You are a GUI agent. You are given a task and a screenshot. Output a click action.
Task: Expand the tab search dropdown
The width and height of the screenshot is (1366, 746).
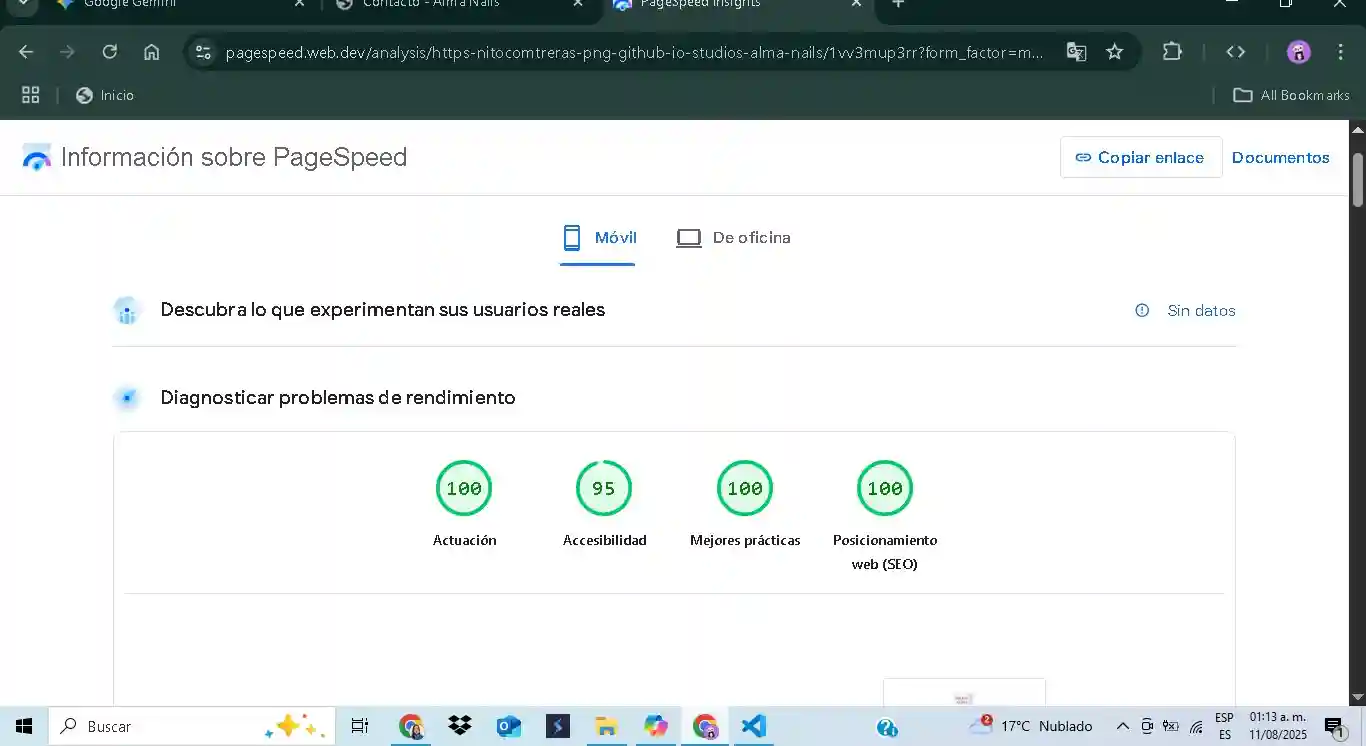tap(22, 4)
